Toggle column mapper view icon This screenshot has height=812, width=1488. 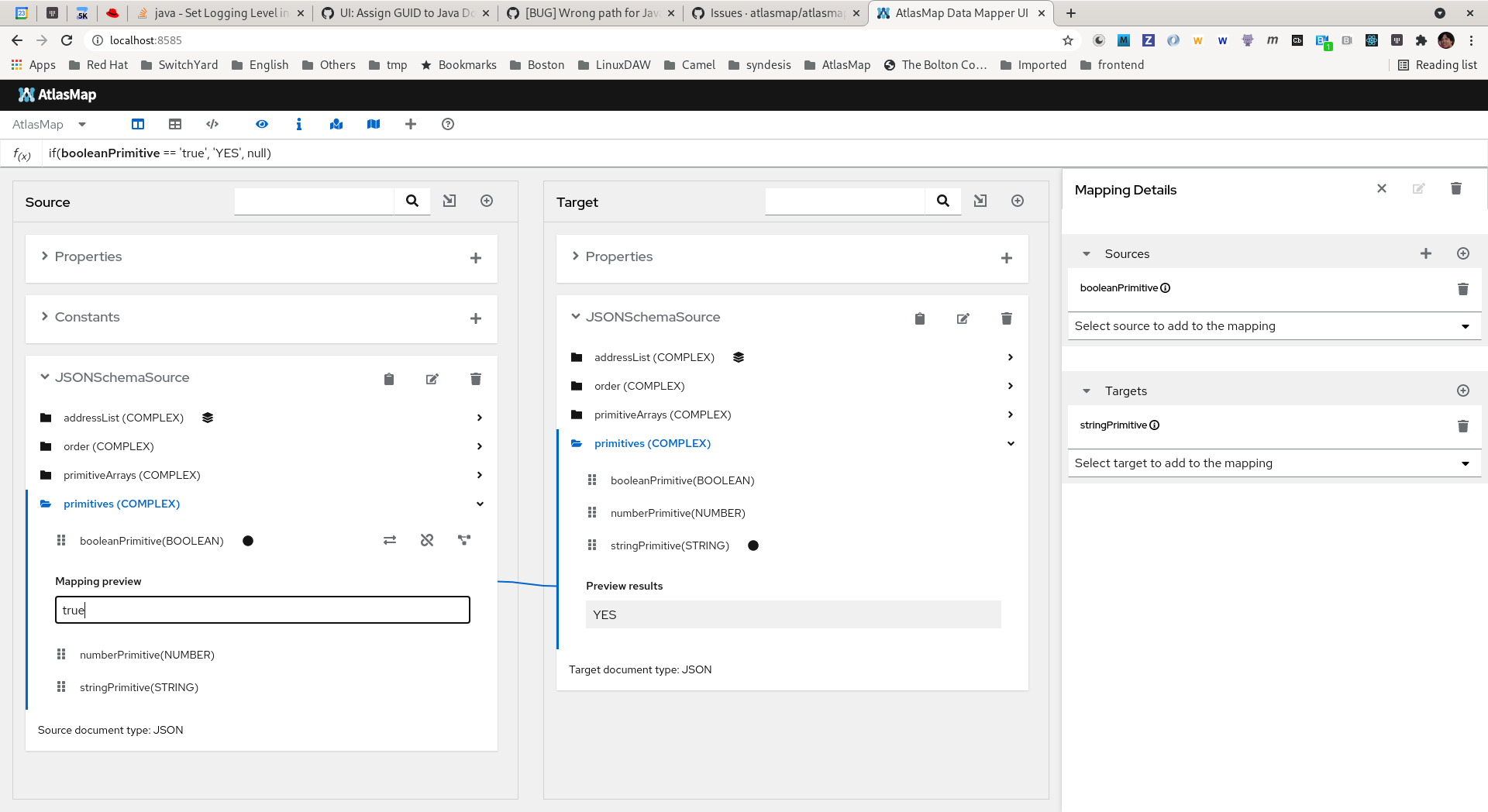(x=138, y=124)
